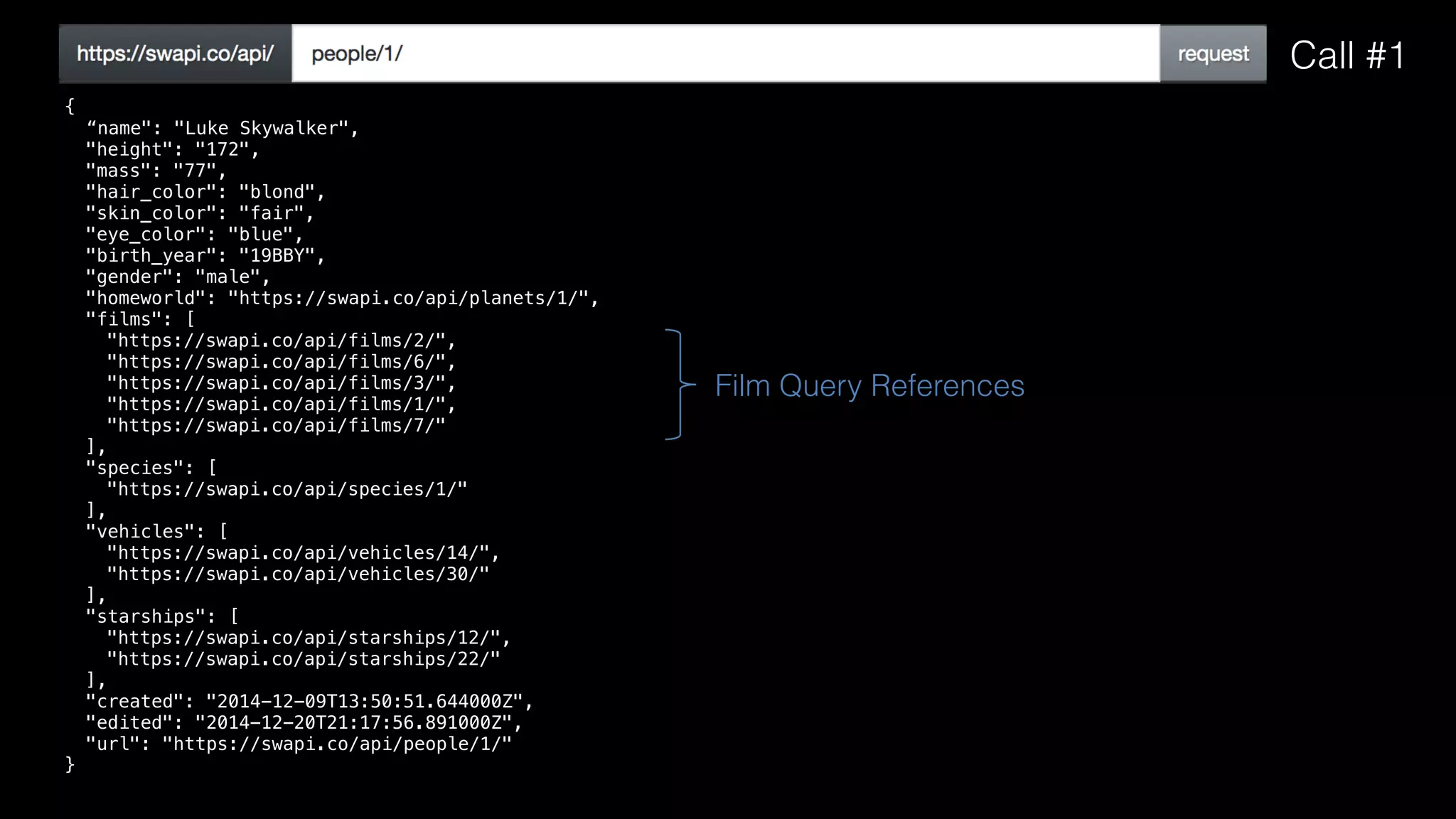1456x819 pixels.
Task: Open the vehicles/14/ URL
Action: (303, 554)
